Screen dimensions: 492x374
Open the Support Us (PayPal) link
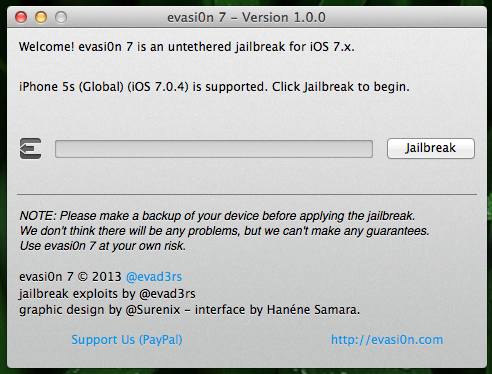(x=127, y=340)
